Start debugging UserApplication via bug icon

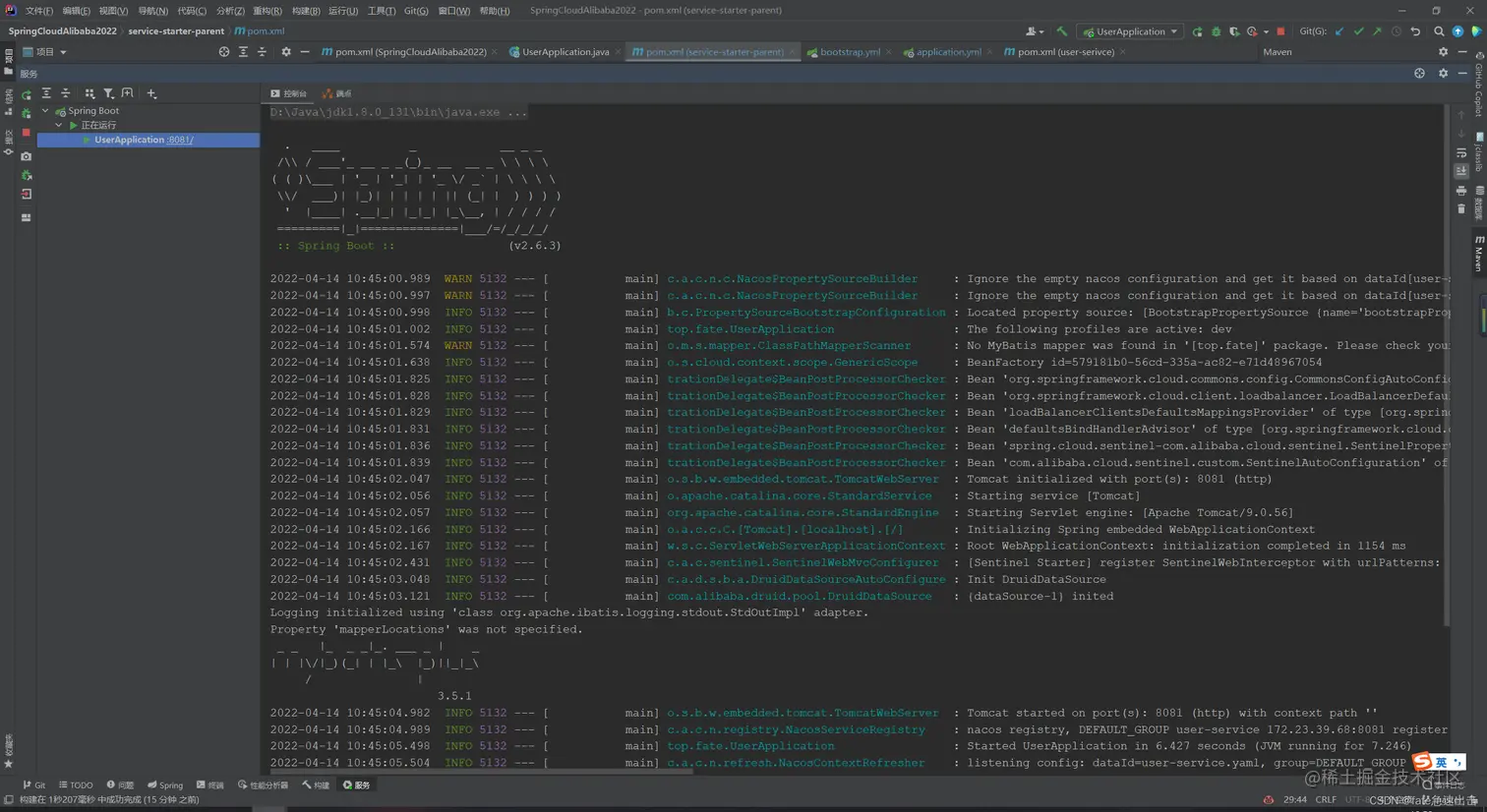point(1216,31)
